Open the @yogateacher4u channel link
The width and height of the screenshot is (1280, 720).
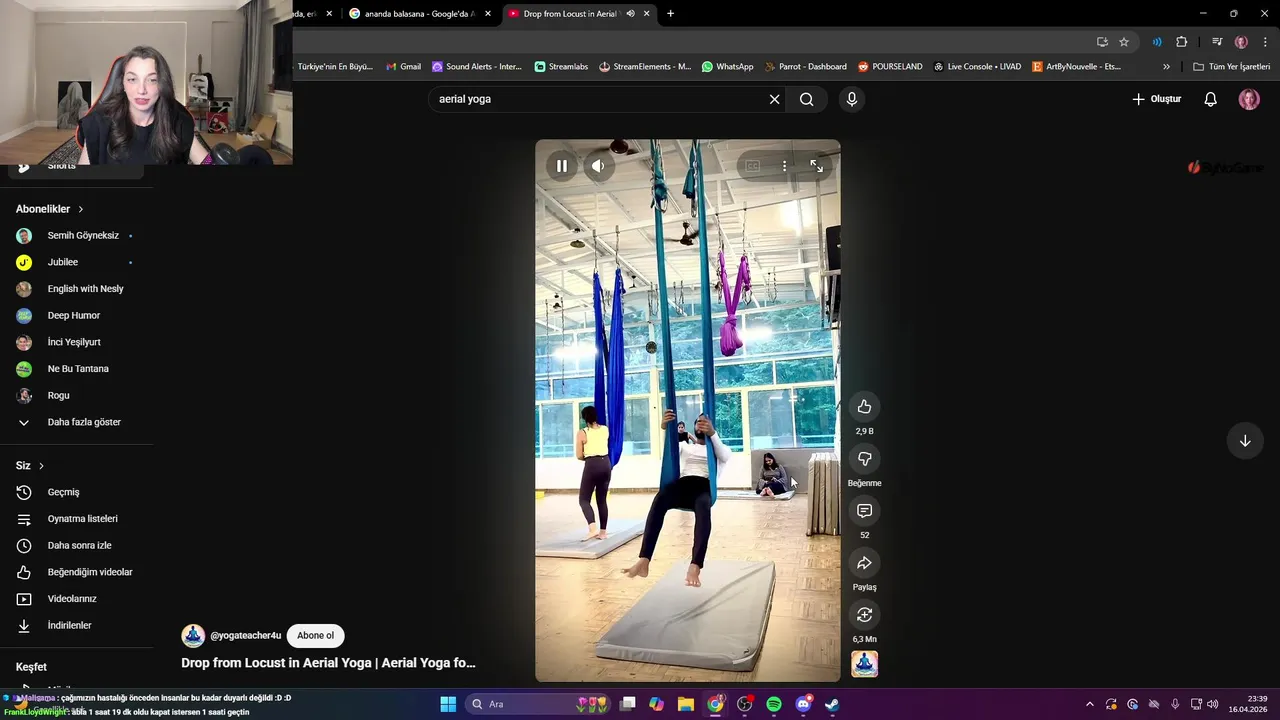pos(245,636)
